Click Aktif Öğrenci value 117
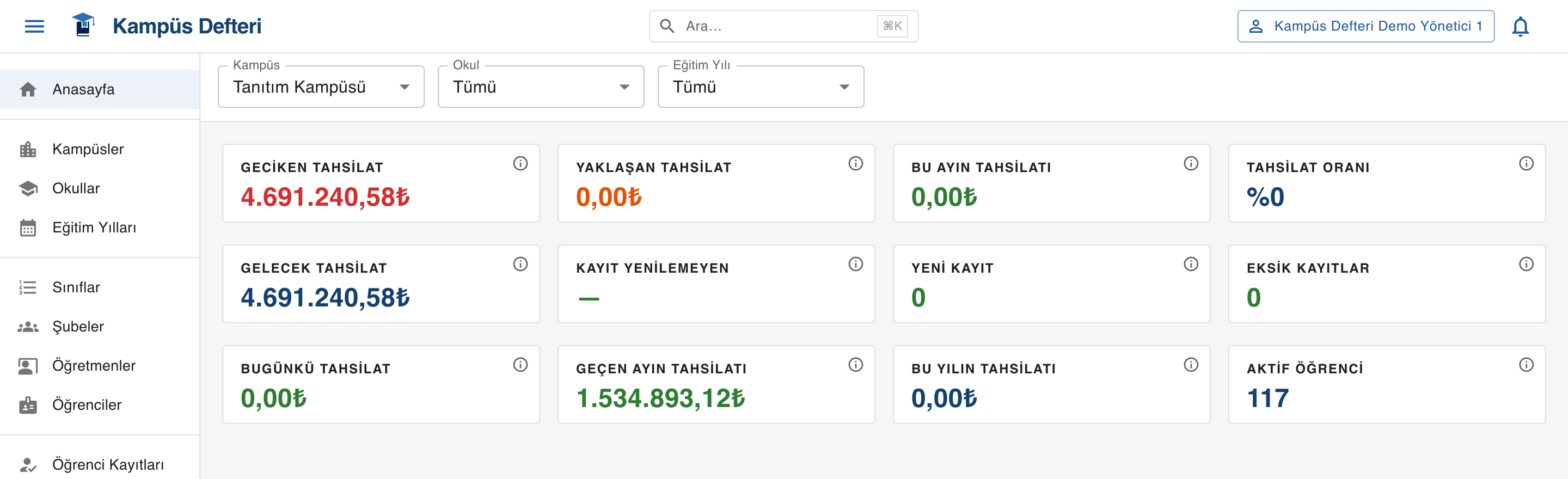1568x479 pixels. click(1267, 398)
